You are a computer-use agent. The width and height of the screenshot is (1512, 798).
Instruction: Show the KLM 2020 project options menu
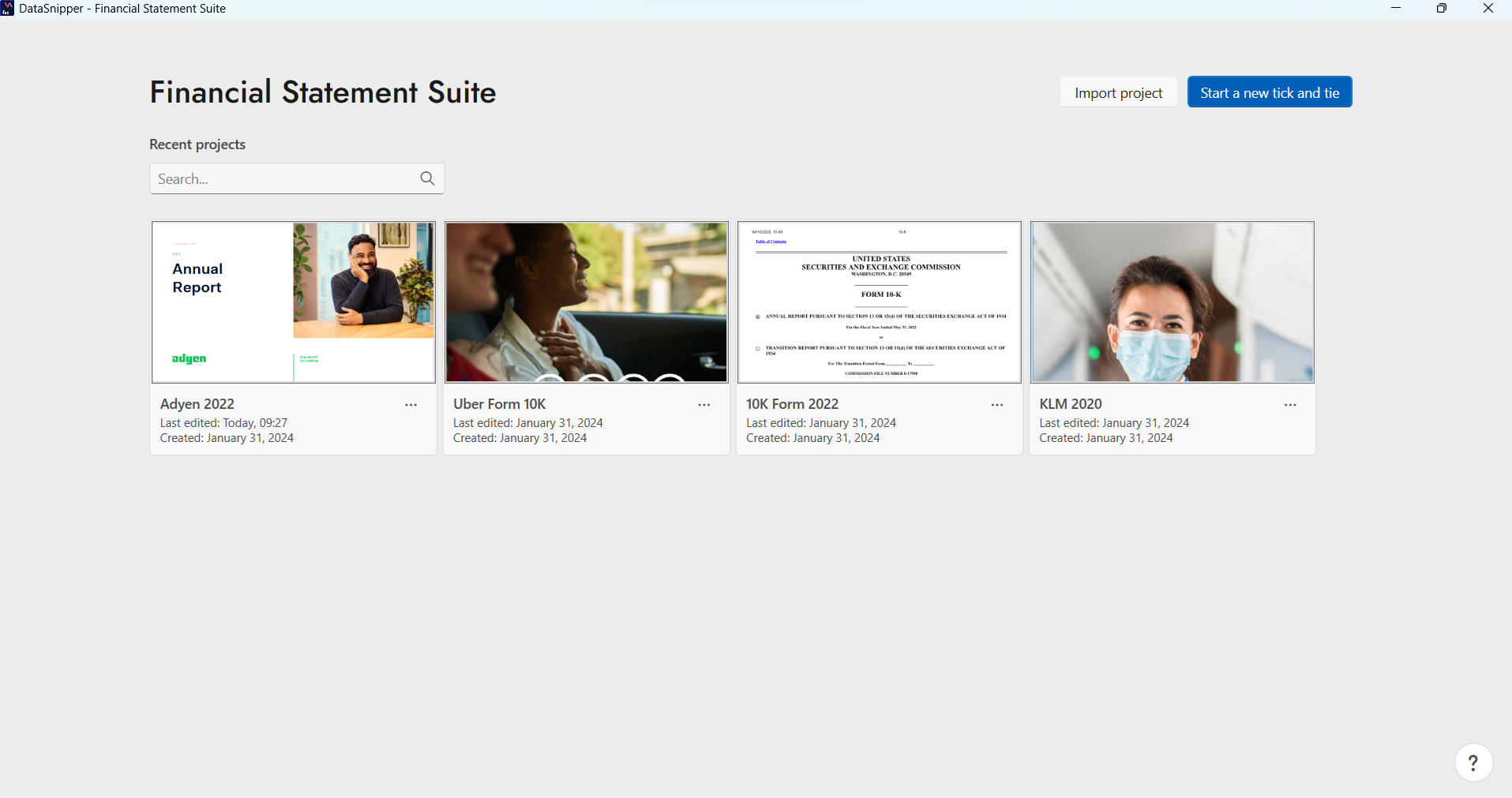[1289, 405]
